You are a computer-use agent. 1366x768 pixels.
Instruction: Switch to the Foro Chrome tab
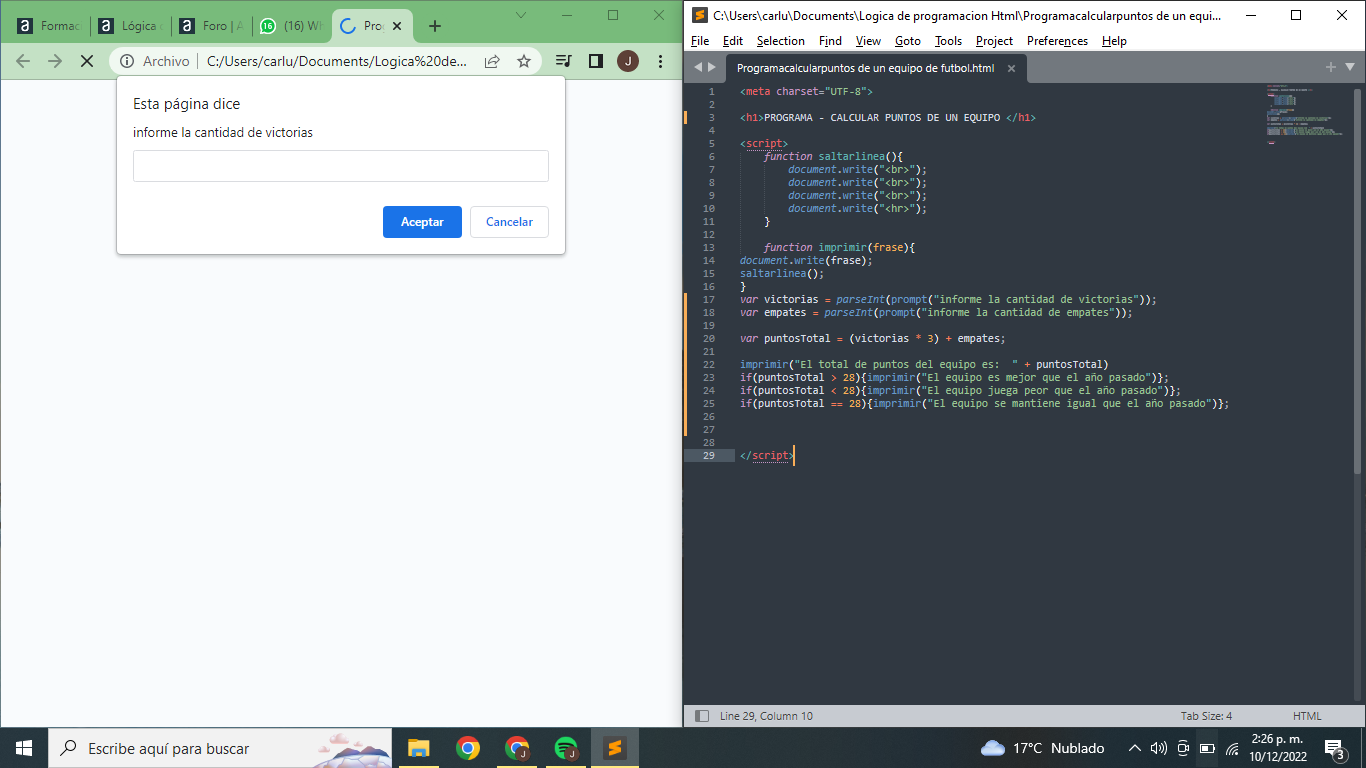(213, 26)
